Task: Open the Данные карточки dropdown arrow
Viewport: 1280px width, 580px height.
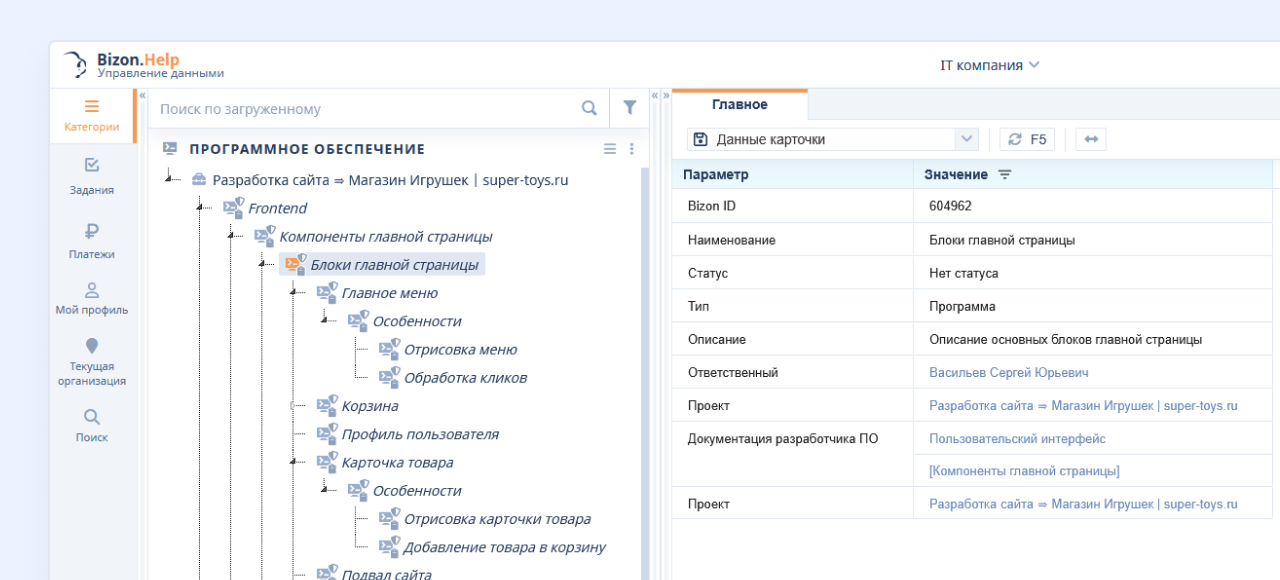Action: click(x=966, y=139)
